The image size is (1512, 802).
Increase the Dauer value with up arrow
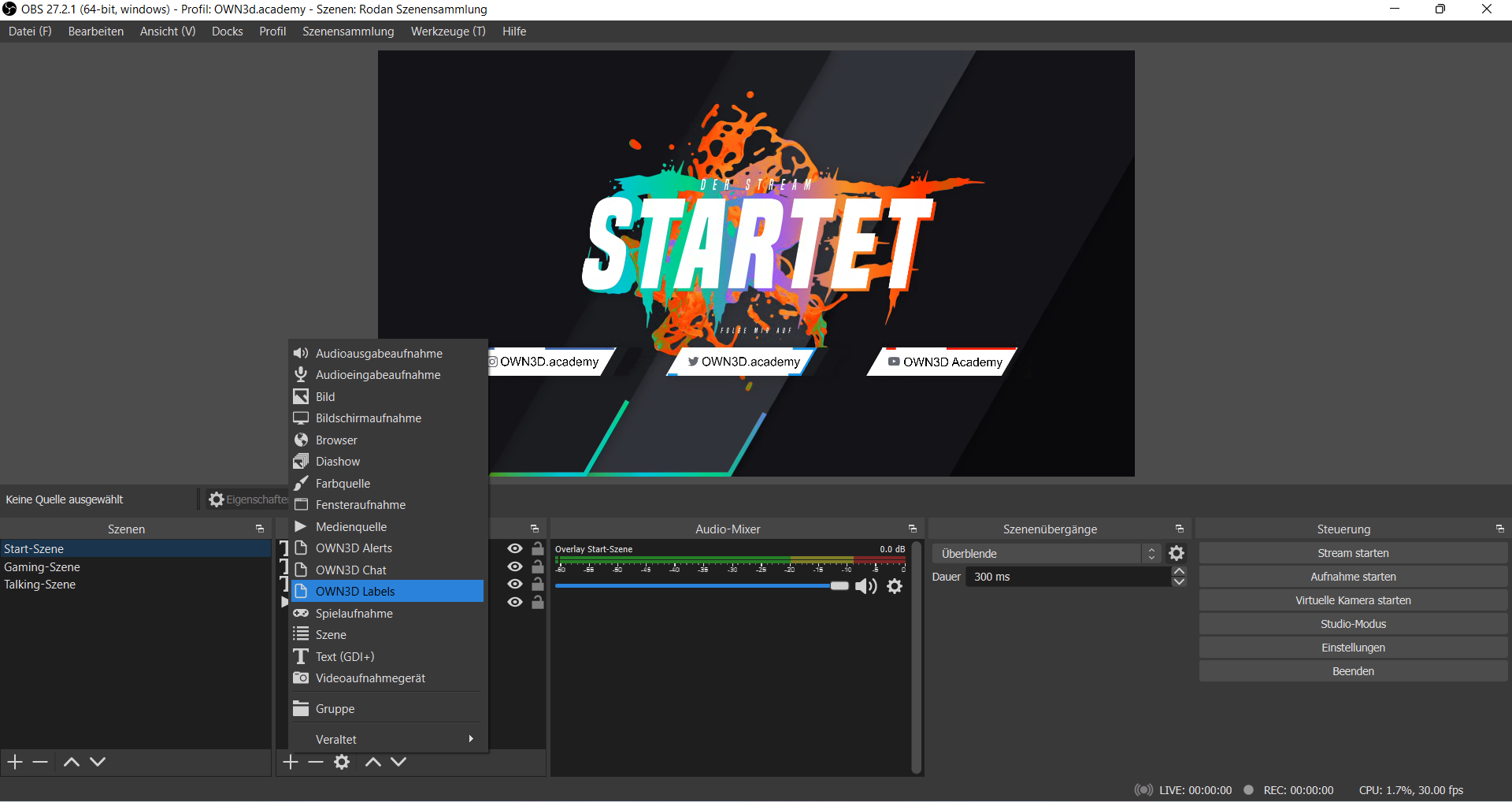pyautogui.click(x=1179, y=571)
